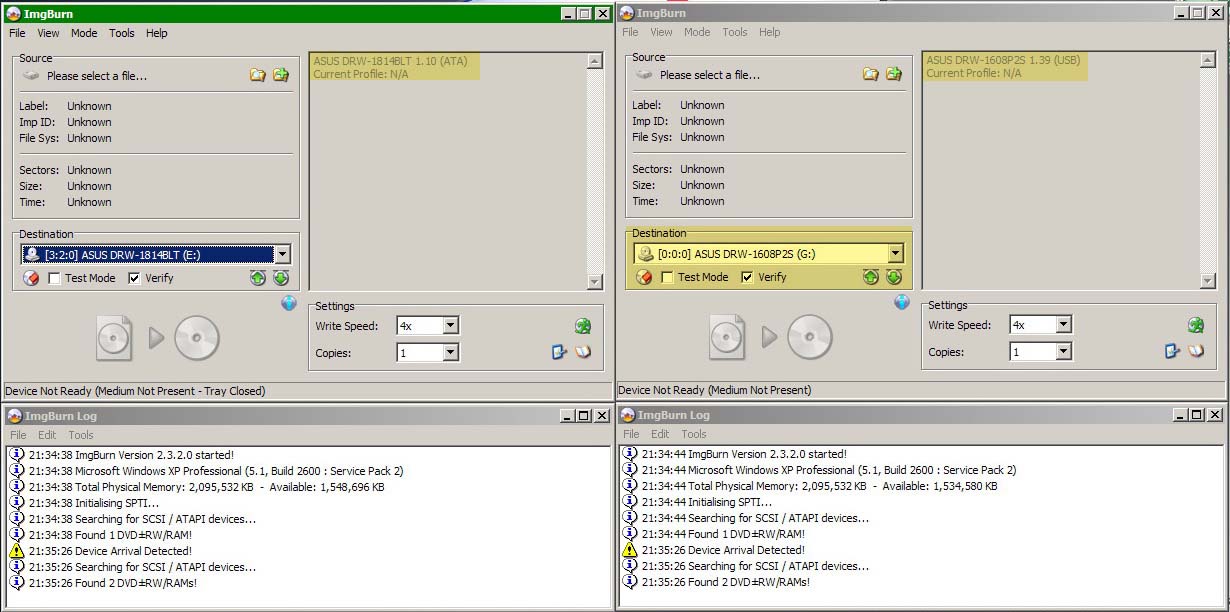1230x612 pixels.
Task: Click status 'Device Not Ready (Medium Not Present - Tray Closed)'
Action: 135,391
